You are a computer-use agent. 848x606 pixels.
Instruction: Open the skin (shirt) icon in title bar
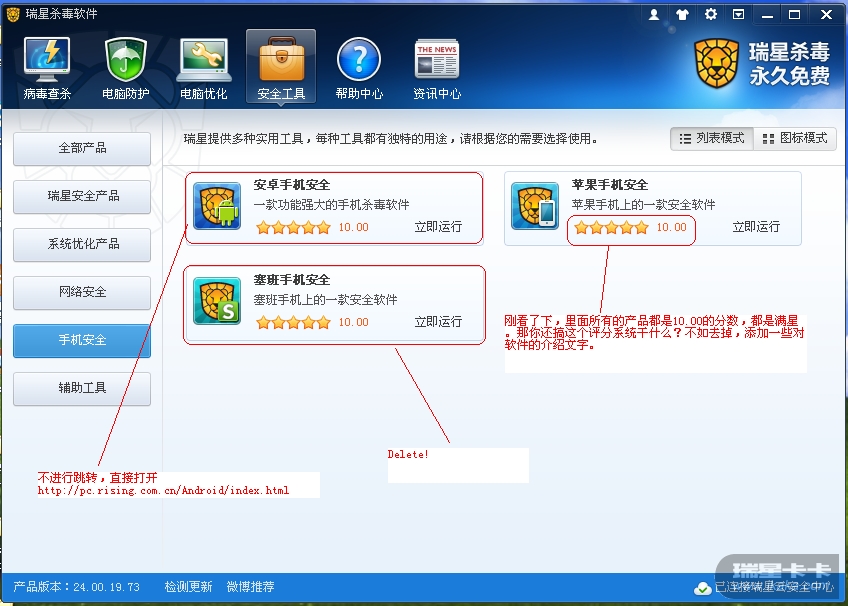pyautogui.click(x=683, y=15)
